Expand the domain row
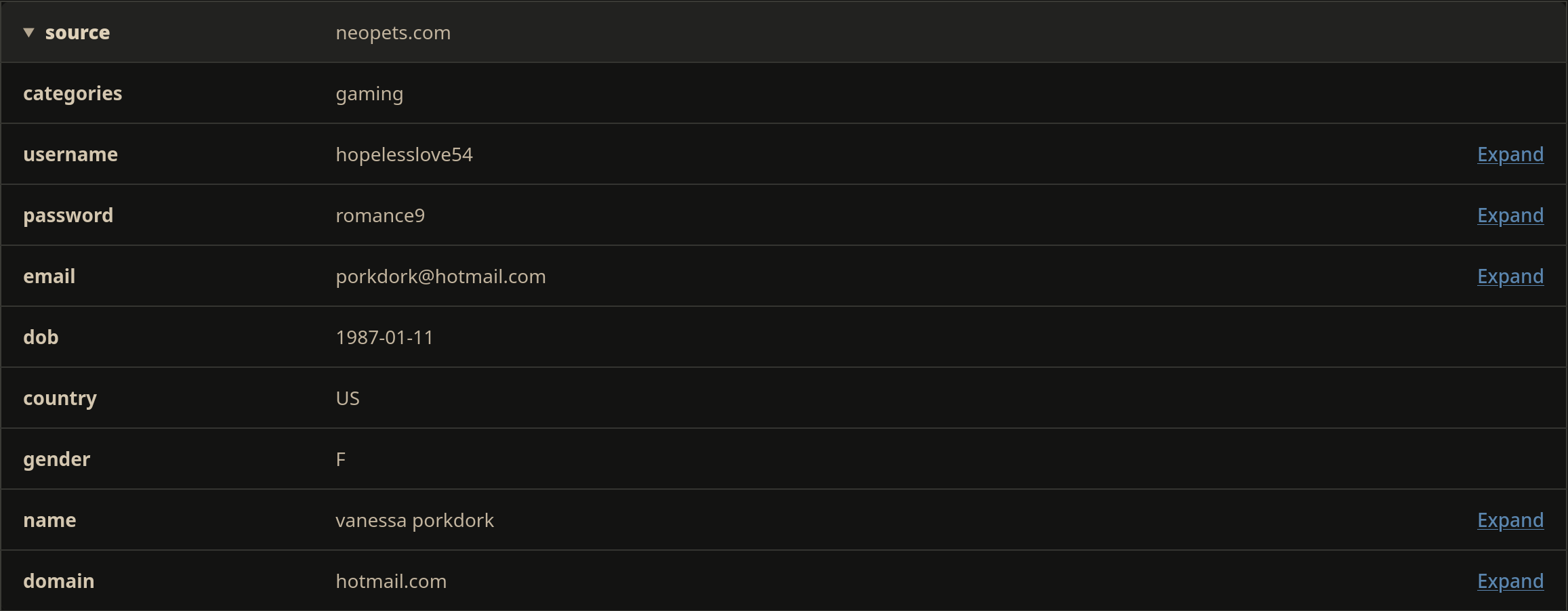Screen dimensions: 1568x611 [x=1510, y=581]
